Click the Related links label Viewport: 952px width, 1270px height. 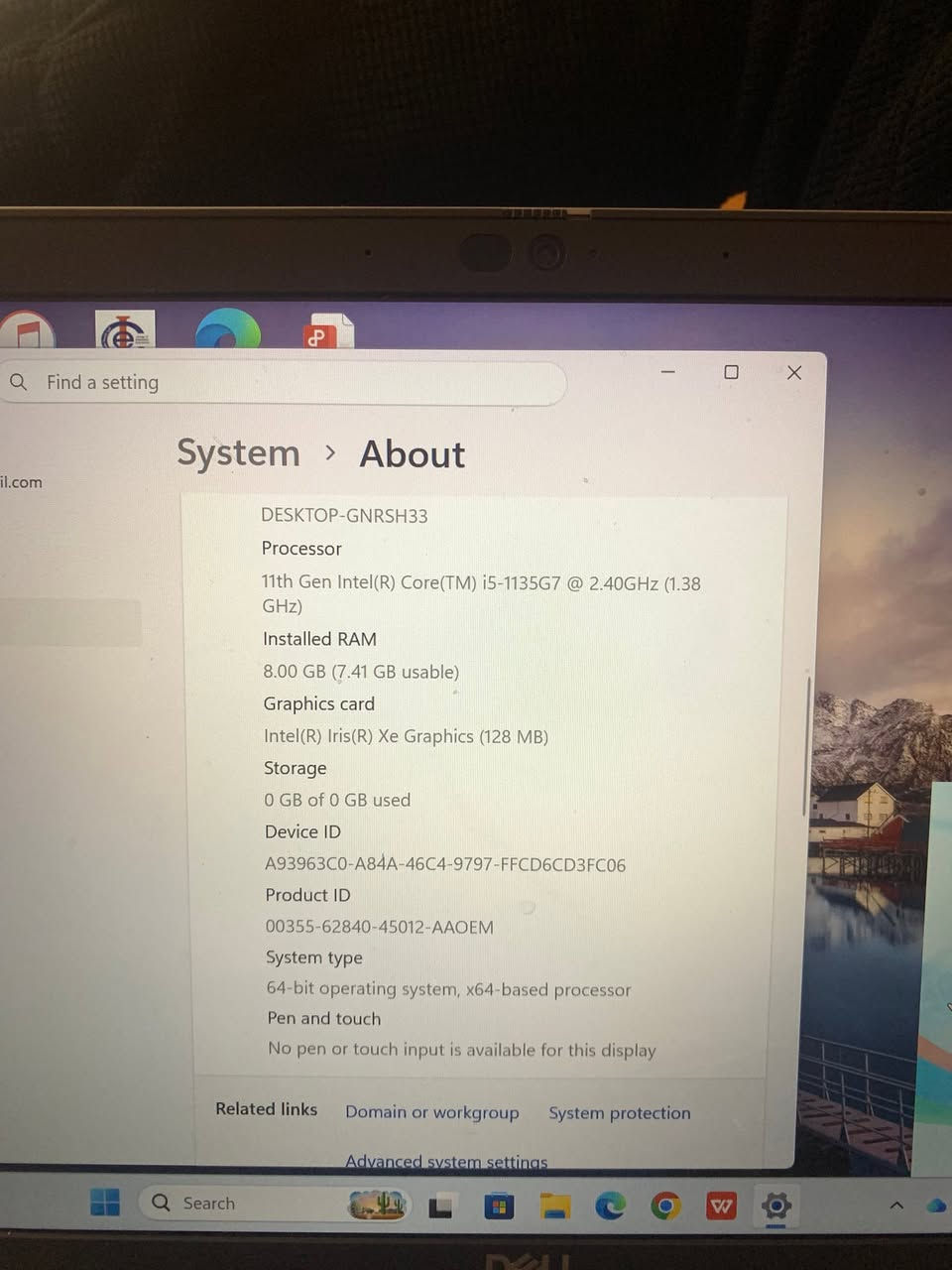click(x=266, y=1109)
